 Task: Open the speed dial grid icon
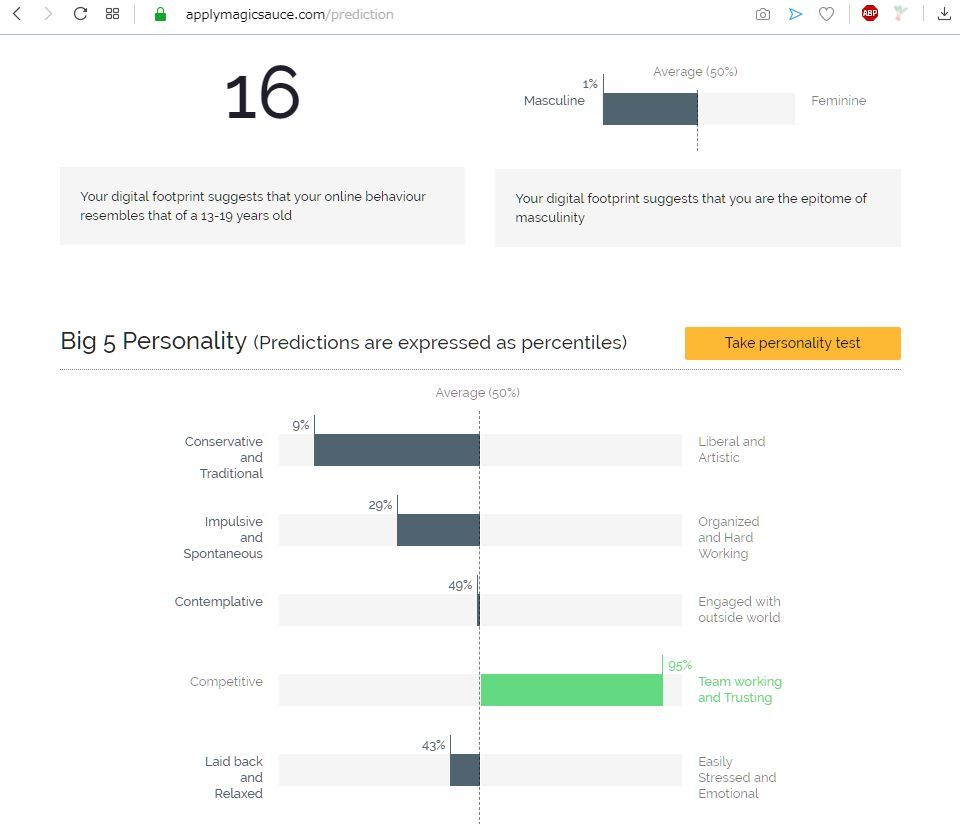pyautogui.click(x=113, y=14)
